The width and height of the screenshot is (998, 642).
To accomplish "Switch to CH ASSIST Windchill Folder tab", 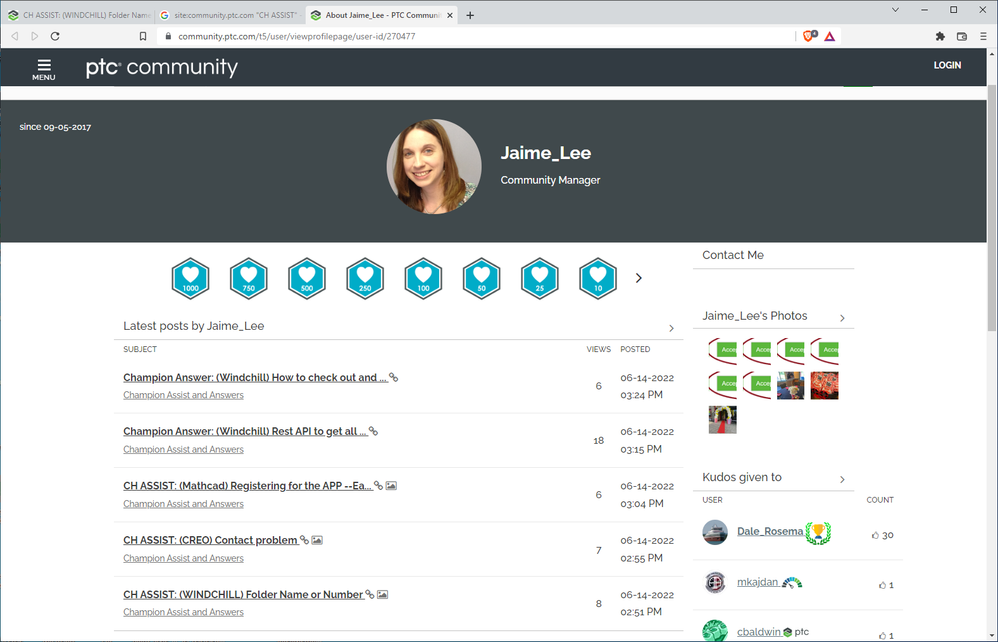I will pos(80,15).
